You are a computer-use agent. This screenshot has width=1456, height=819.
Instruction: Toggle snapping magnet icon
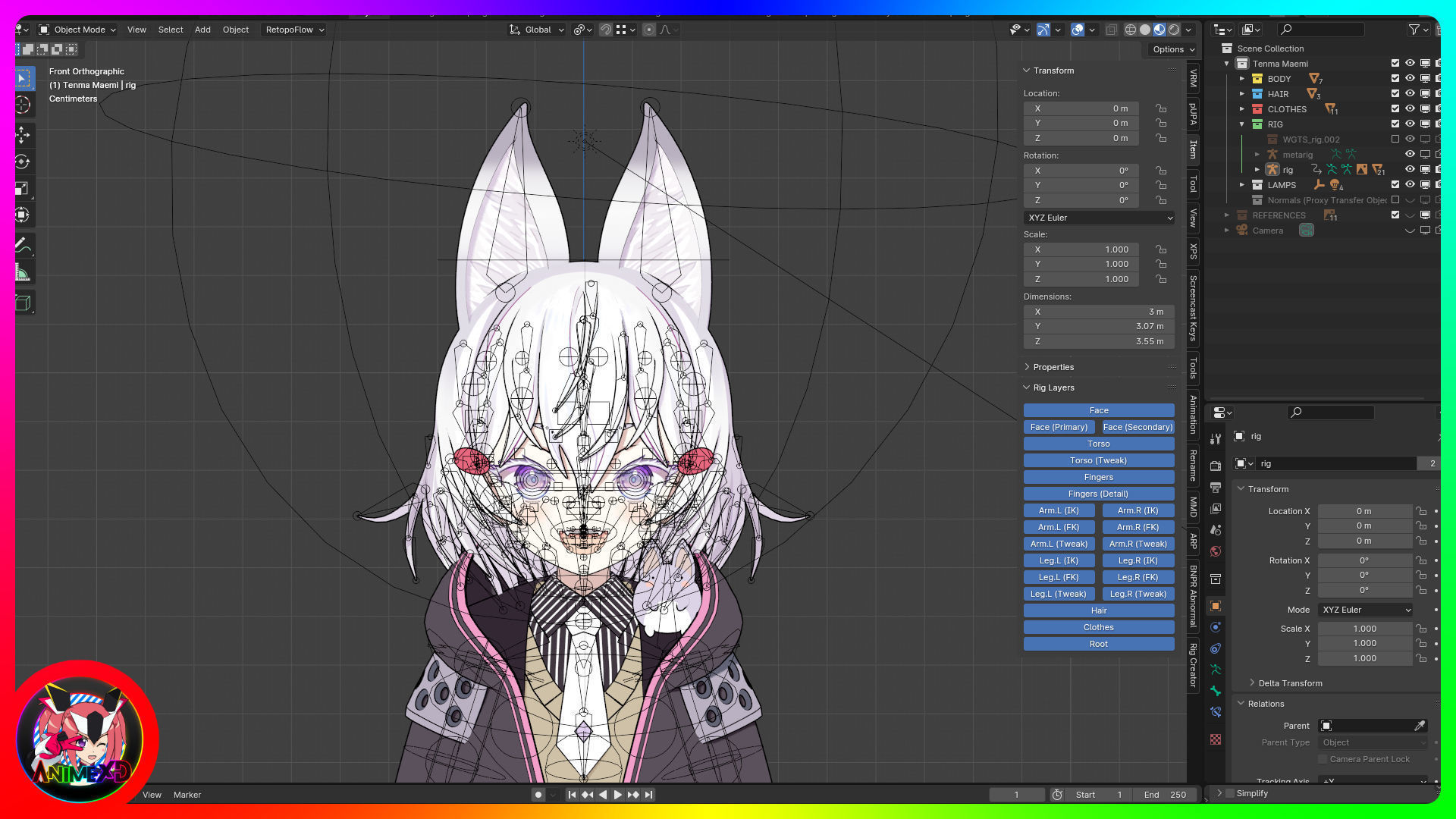(606, 30)
